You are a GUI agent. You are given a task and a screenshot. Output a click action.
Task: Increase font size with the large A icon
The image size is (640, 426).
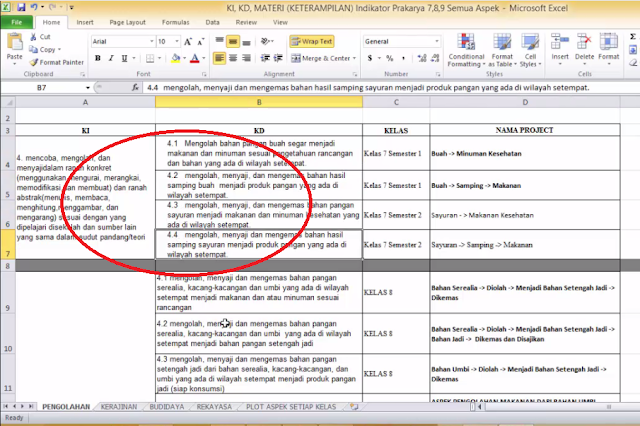188,41
